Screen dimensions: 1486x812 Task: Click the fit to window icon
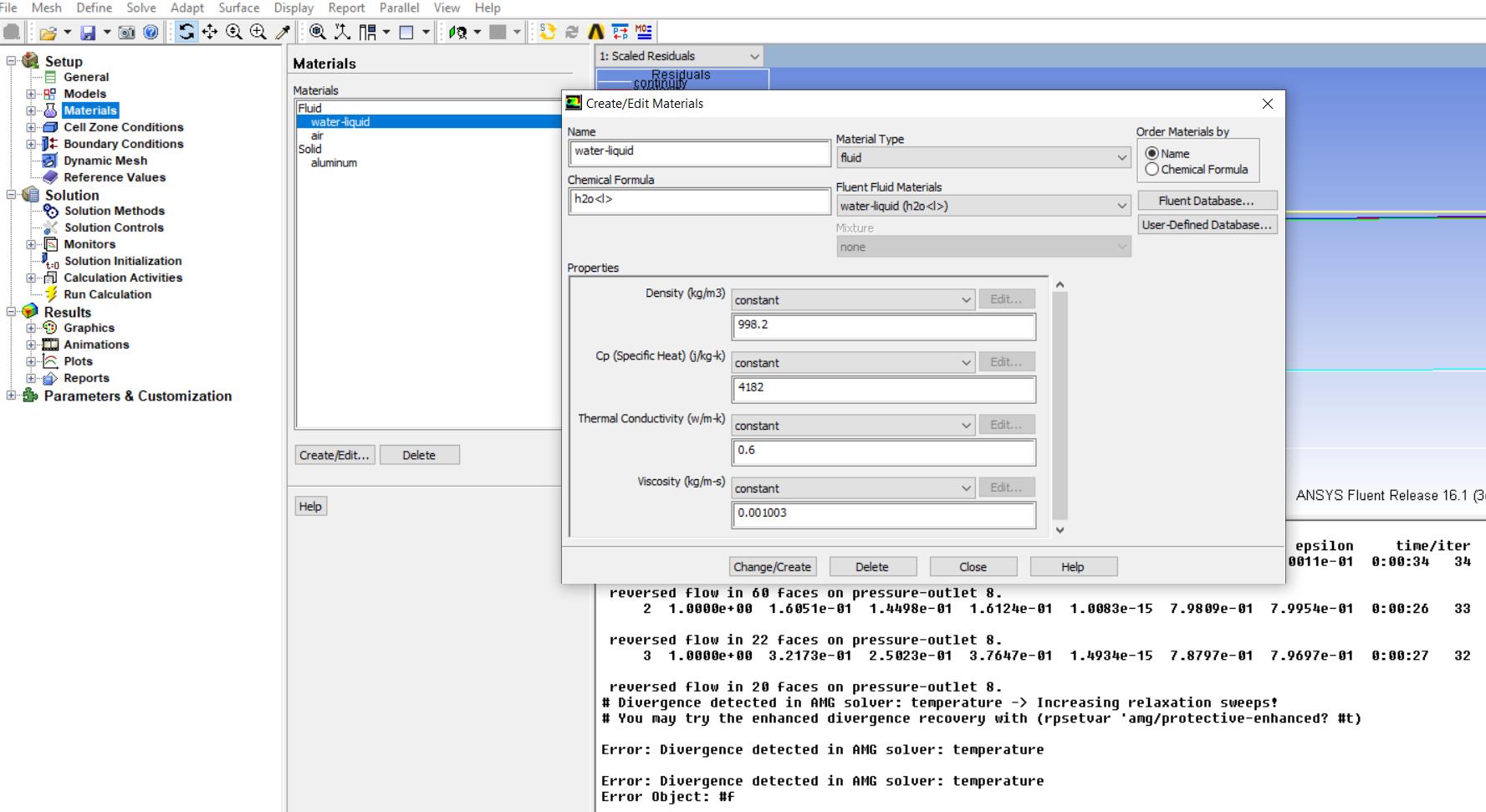(318, 33)
